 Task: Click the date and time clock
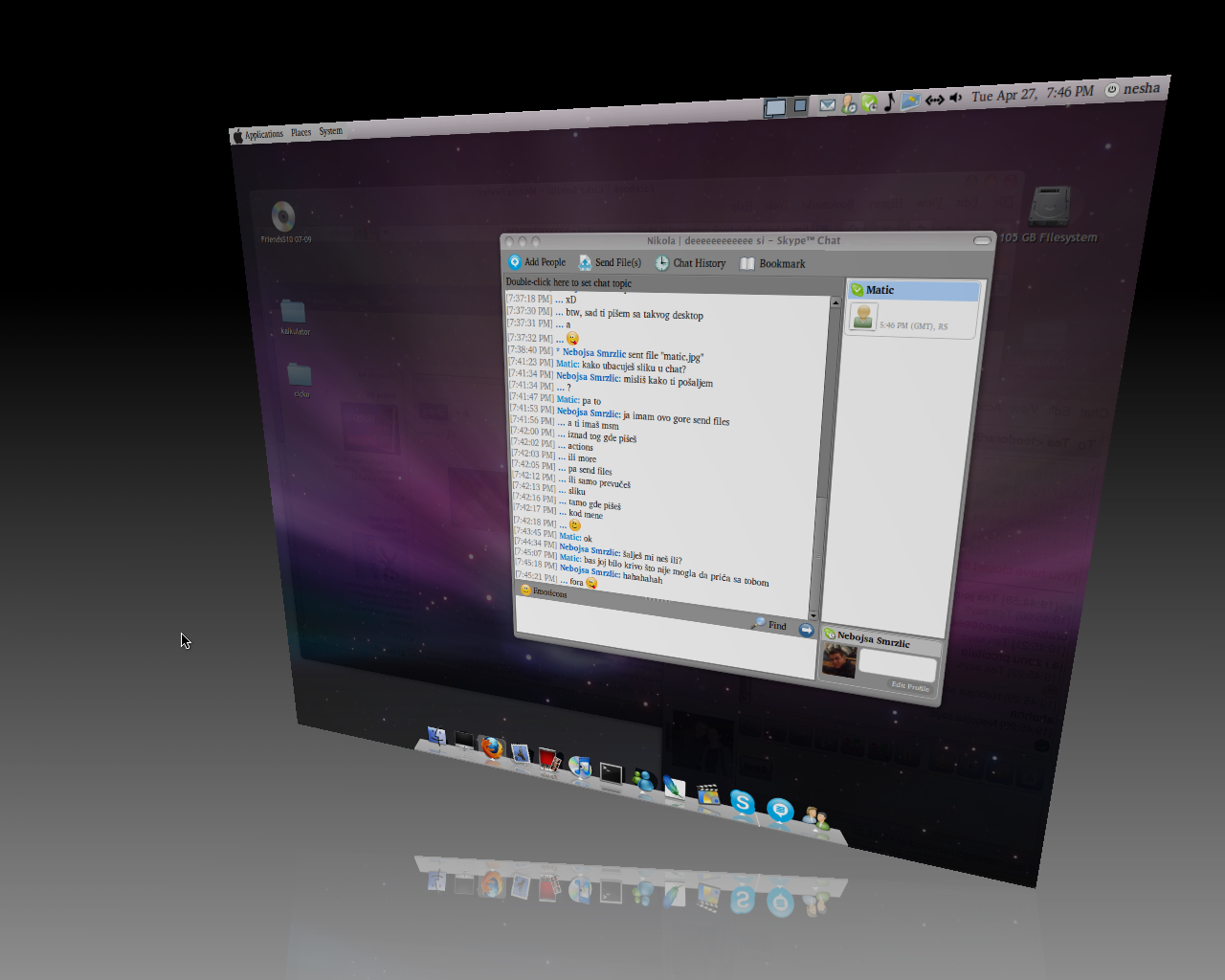click(1033, 94)
